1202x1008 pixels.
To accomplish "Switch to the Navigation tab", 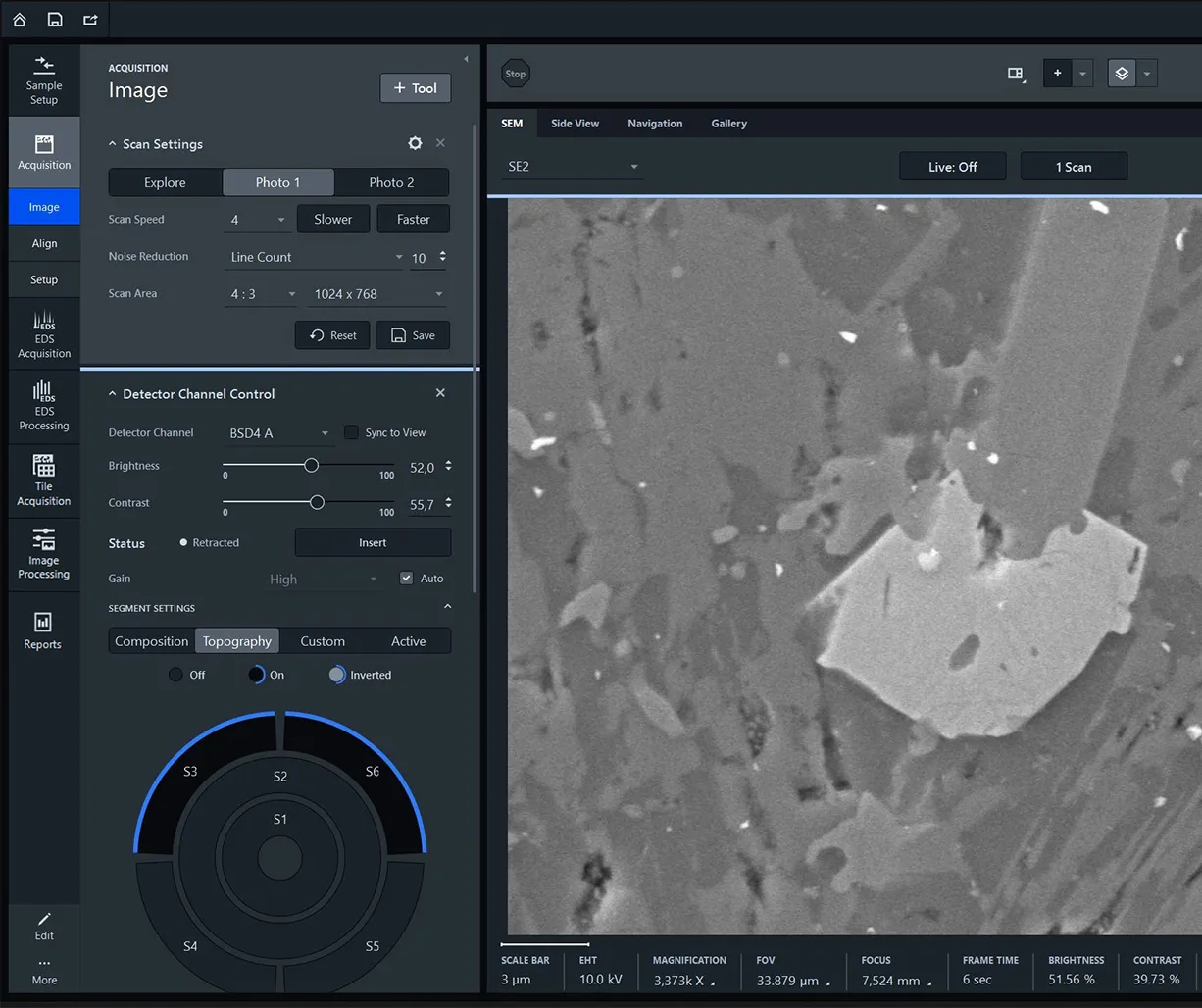I will click(655, 124).
